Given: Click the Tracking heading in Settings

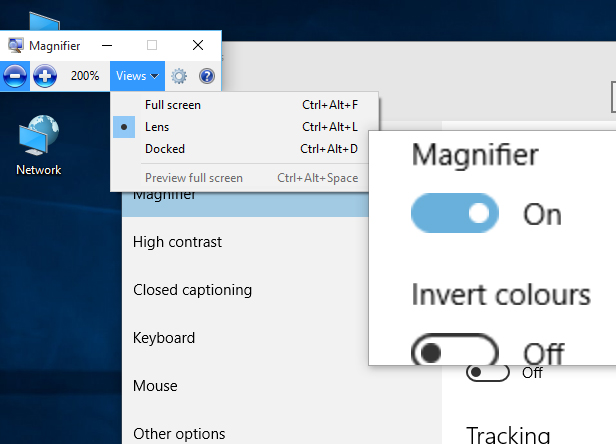Looking at the screenshot, I should pos(508,435).
